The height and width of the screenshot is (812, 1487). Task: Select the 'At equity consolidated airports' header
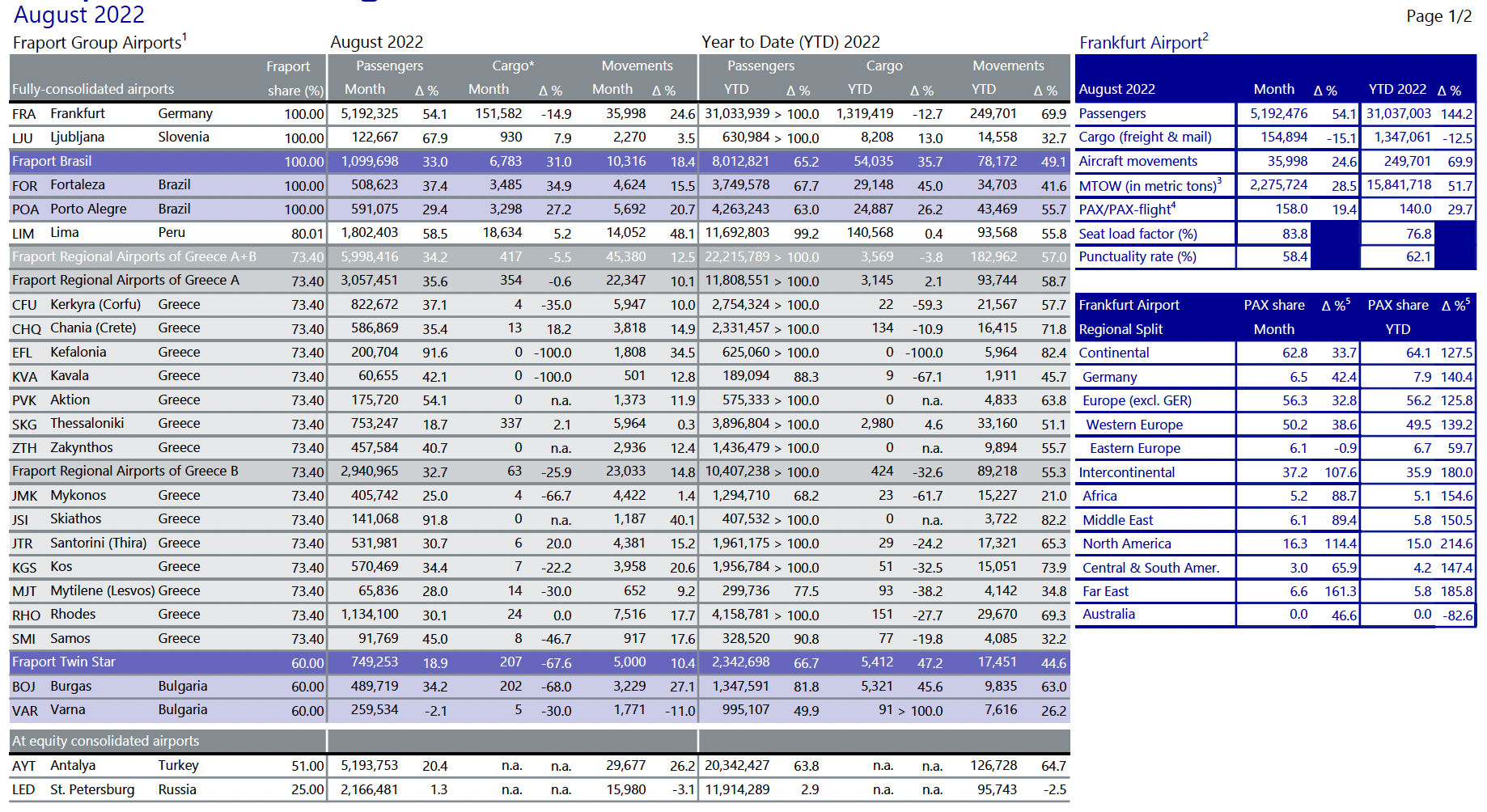point(105,741)
